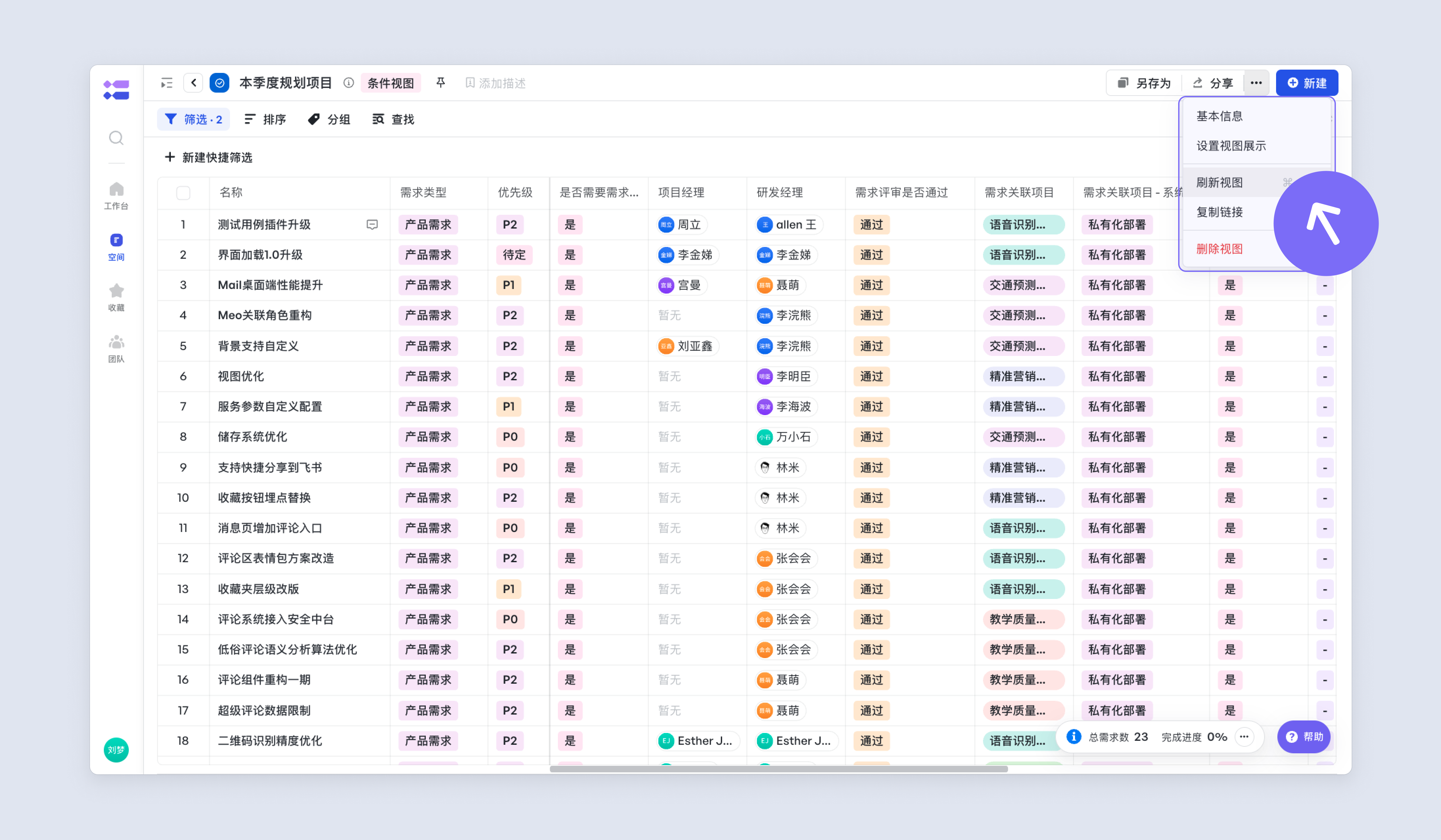Click 语音识别 tag in 测试用例插件升级 row

1023,225
